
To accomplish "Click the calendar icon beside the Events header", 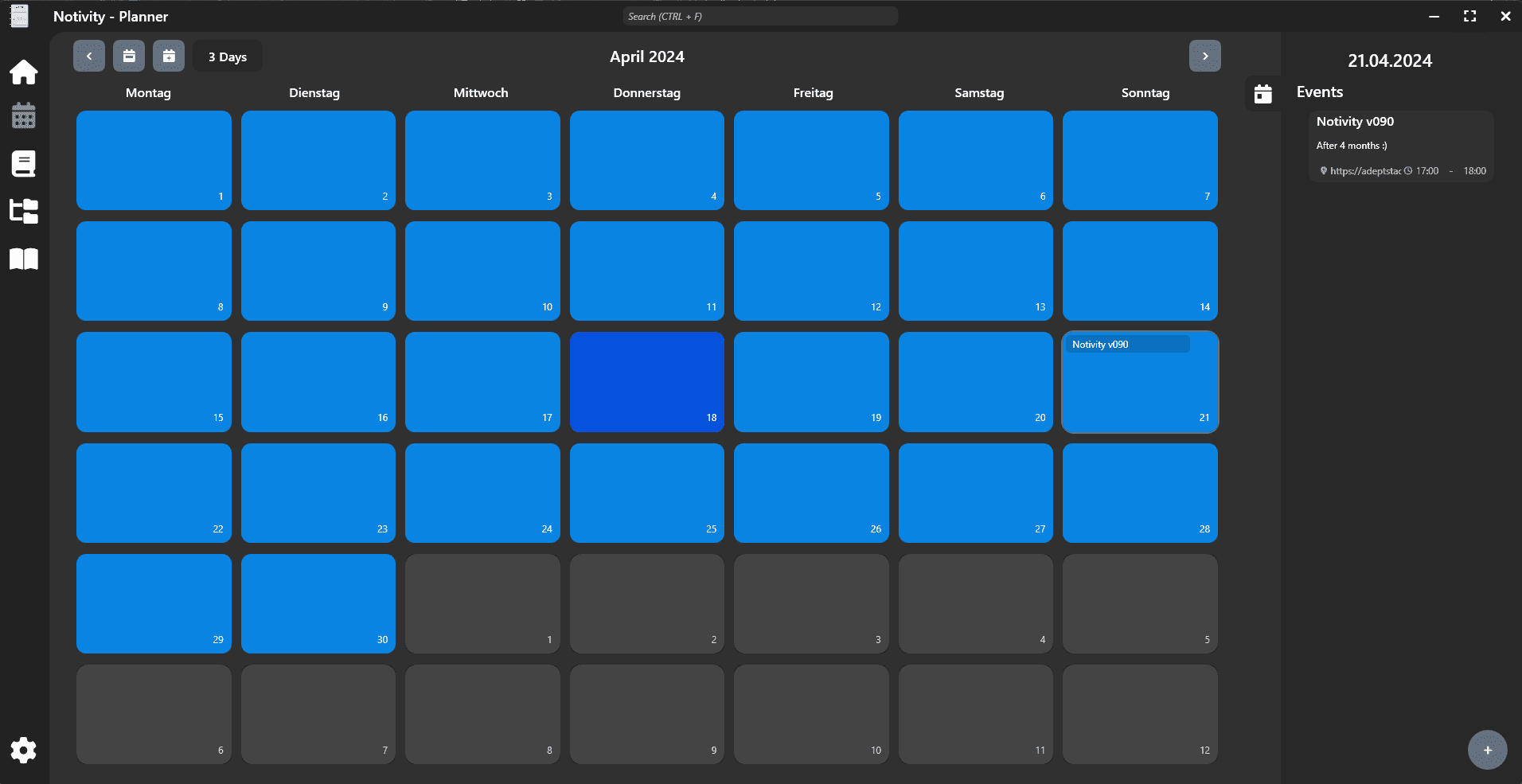I will [x=1262, y=93].
